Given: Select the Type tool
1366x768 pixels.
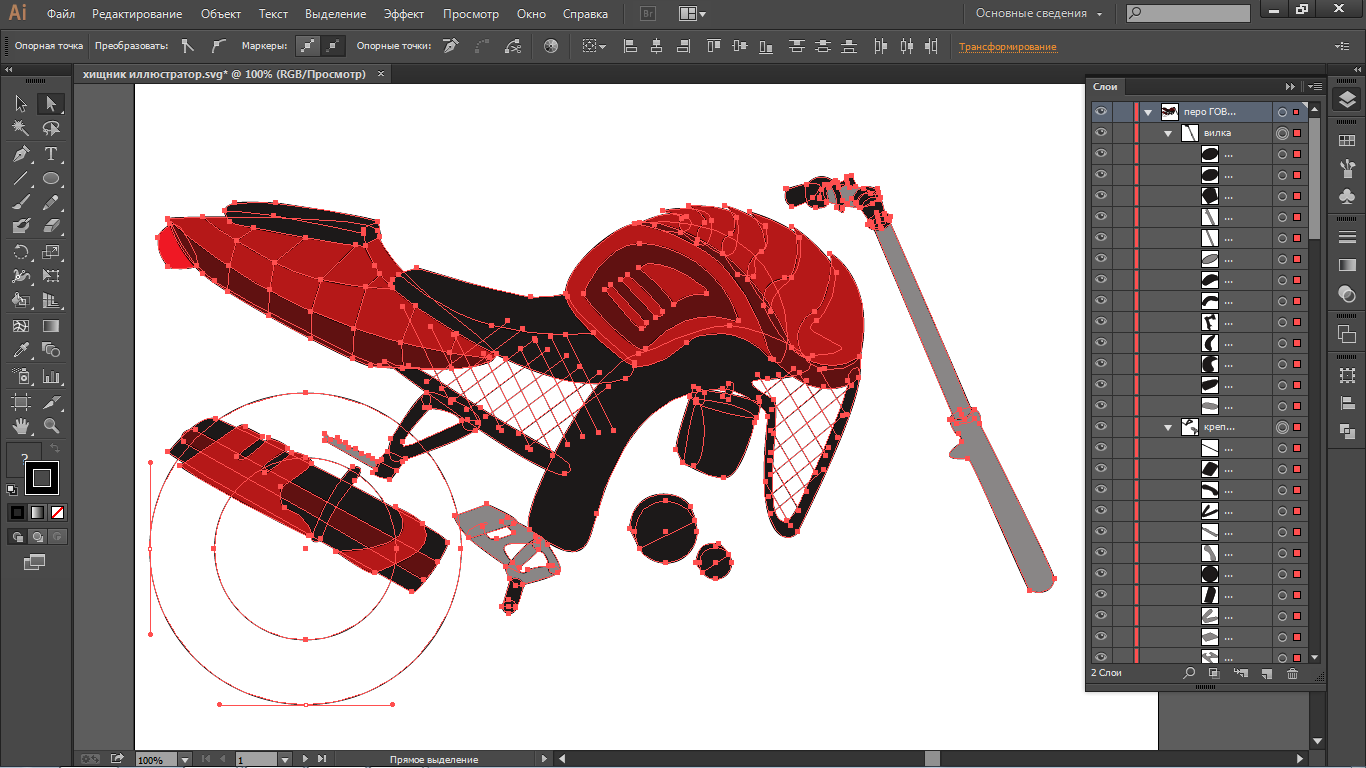Looking at the screenshot, I should tap(51, 154).
